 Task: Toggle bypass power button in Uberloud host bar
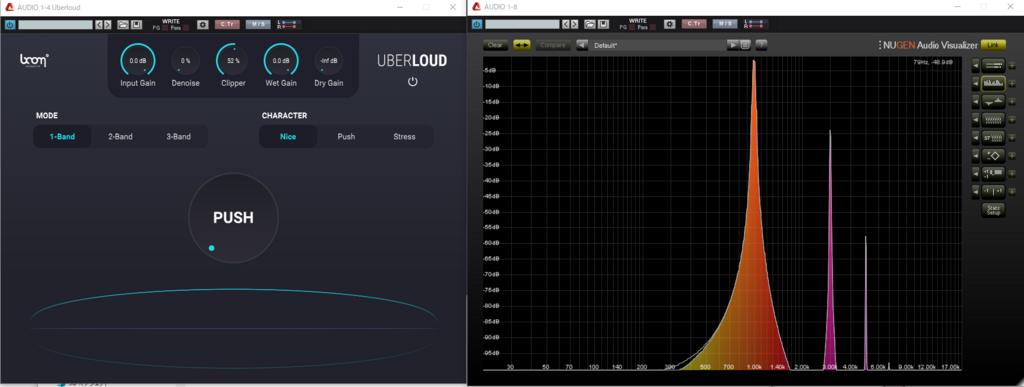(10, 24)
